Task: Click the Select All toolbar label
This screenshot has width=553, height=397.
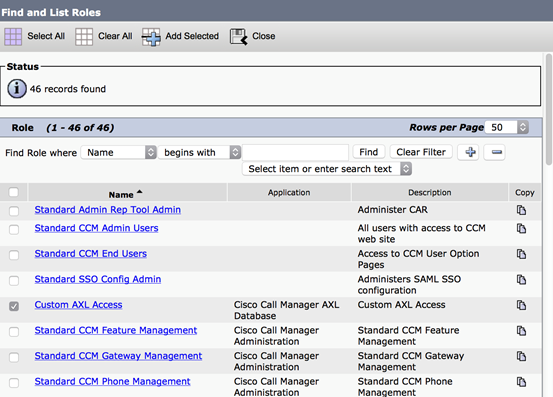Action: click(x=46, y=36)
